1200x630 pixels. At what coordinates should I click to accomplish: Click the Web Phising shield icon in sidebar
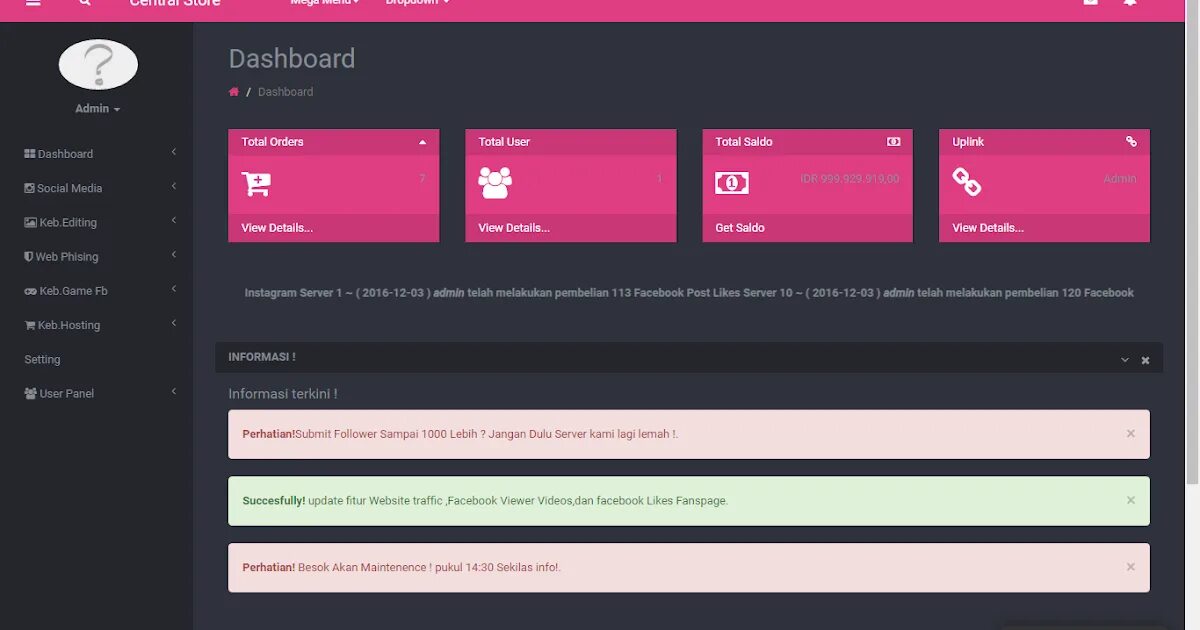[x=29, y=256]
